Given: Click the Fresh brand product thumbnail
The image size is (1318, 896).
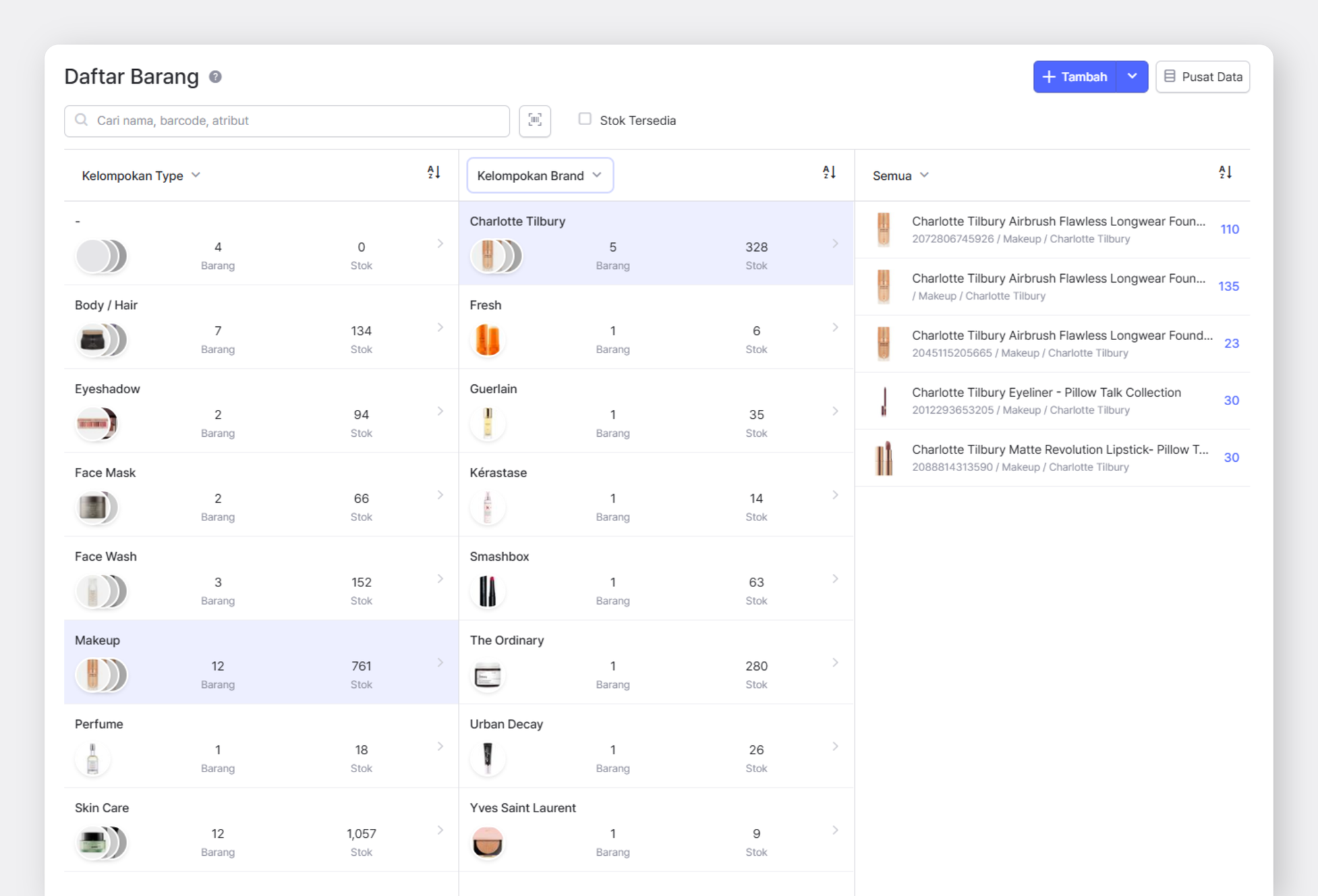Looking at the screenshot, I should (x=488, y=340).
